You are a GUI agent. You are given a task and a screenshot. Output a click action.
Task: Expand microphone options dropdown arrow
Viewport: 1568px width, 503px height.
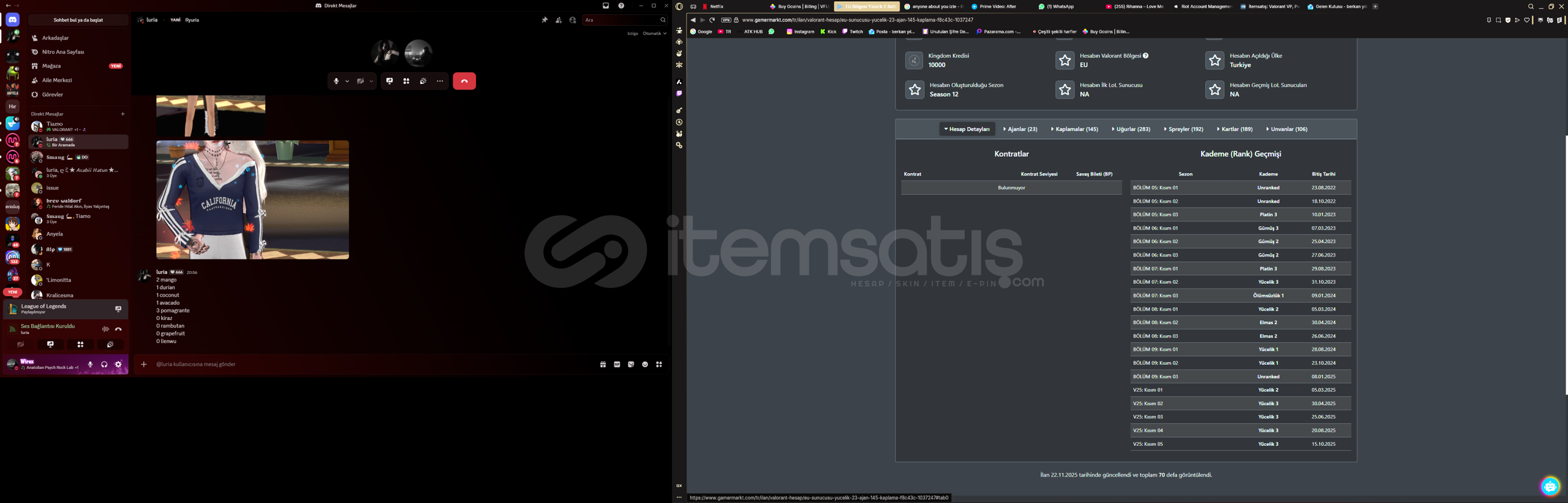(x=347, y=81)
